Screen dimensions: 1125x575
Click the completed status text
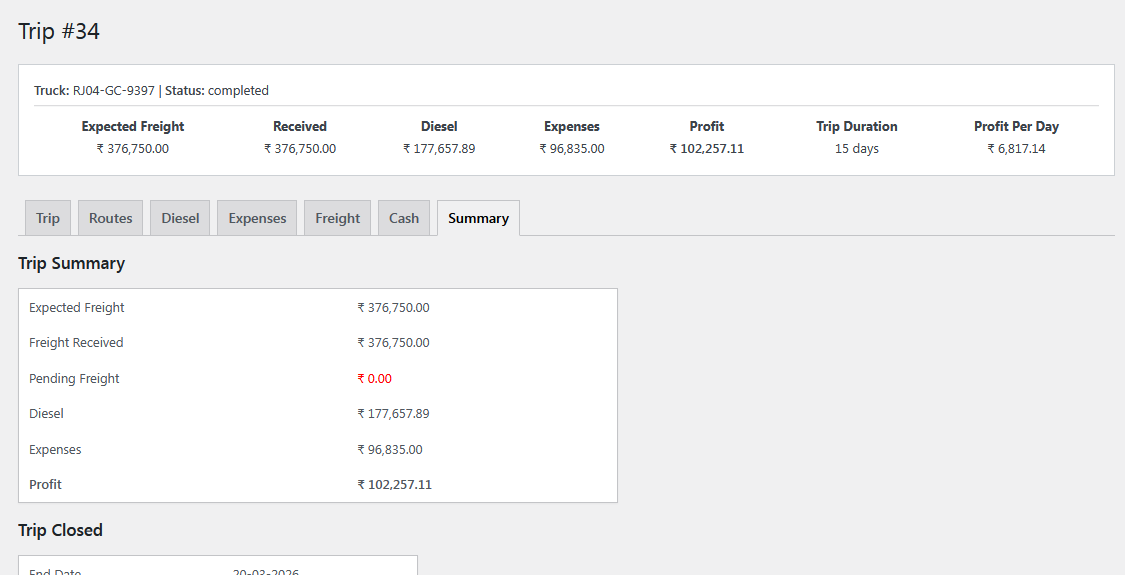238,91
